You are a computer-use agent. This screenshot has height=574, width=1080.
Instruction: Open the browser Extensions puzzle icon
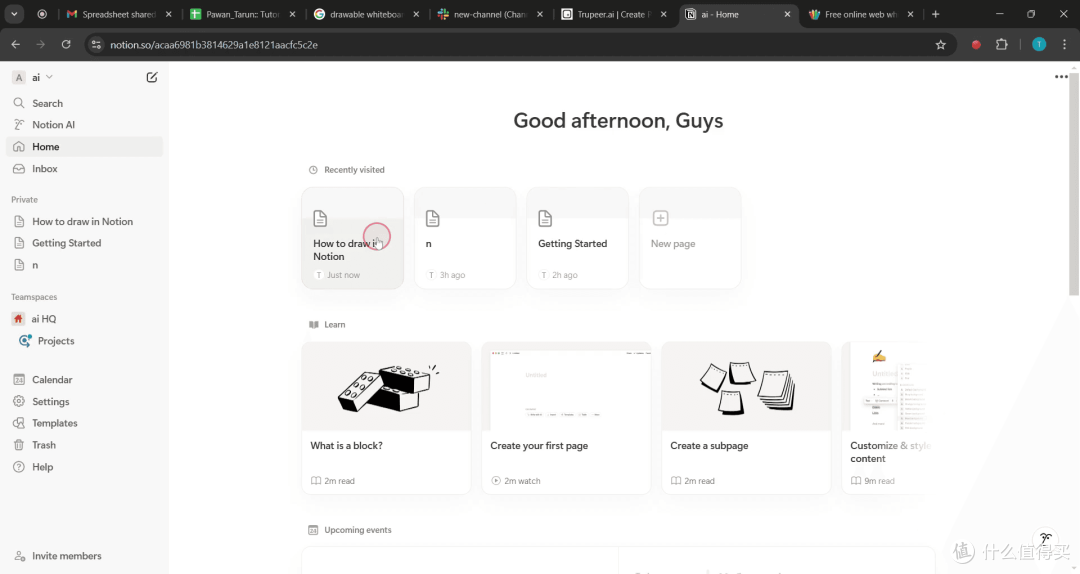[x=1002, y=45]
